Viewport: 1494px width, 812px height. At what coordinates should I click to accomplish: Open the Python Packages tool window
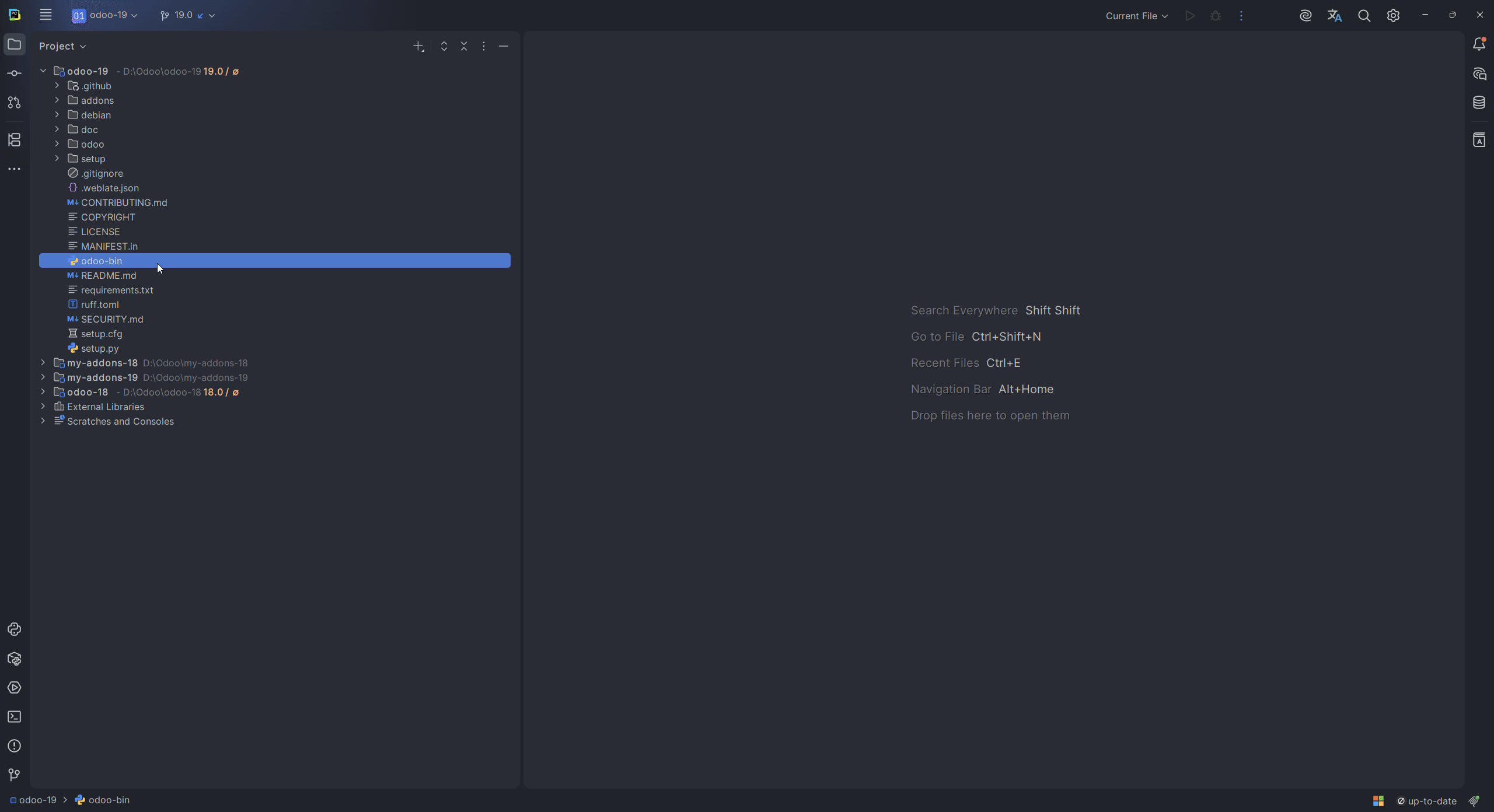[15, 659]
